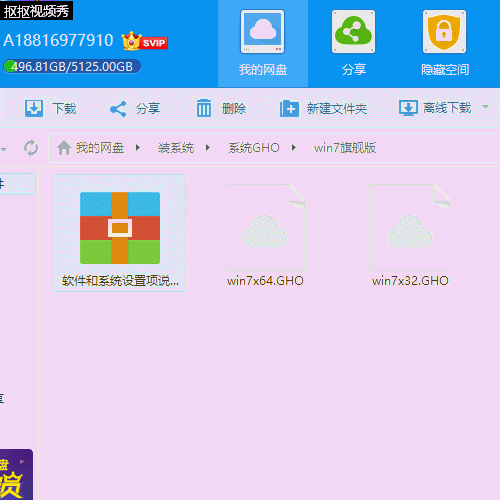The width and height of the screenshot is (500, 500).
Task: Go to the 装系统 breadcrumb folder
Action: coord(176,148)
